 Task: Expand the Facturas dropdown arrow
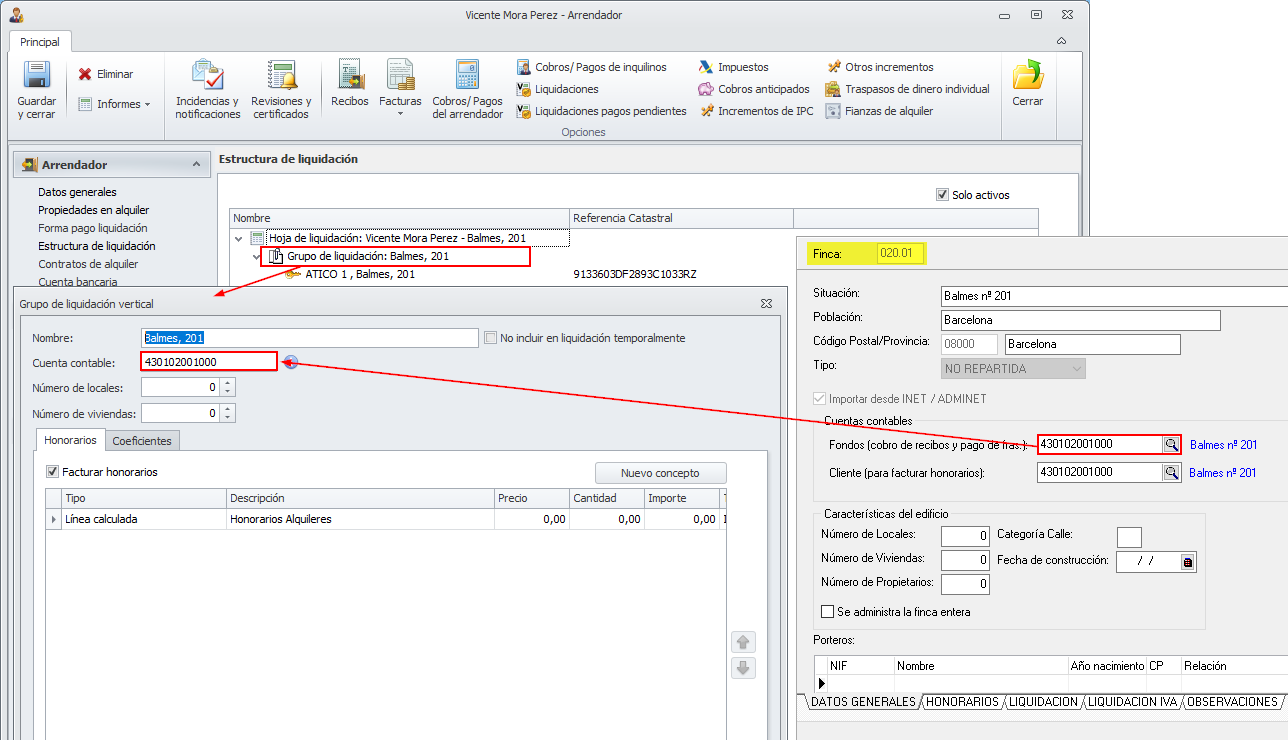pos(400,114)
